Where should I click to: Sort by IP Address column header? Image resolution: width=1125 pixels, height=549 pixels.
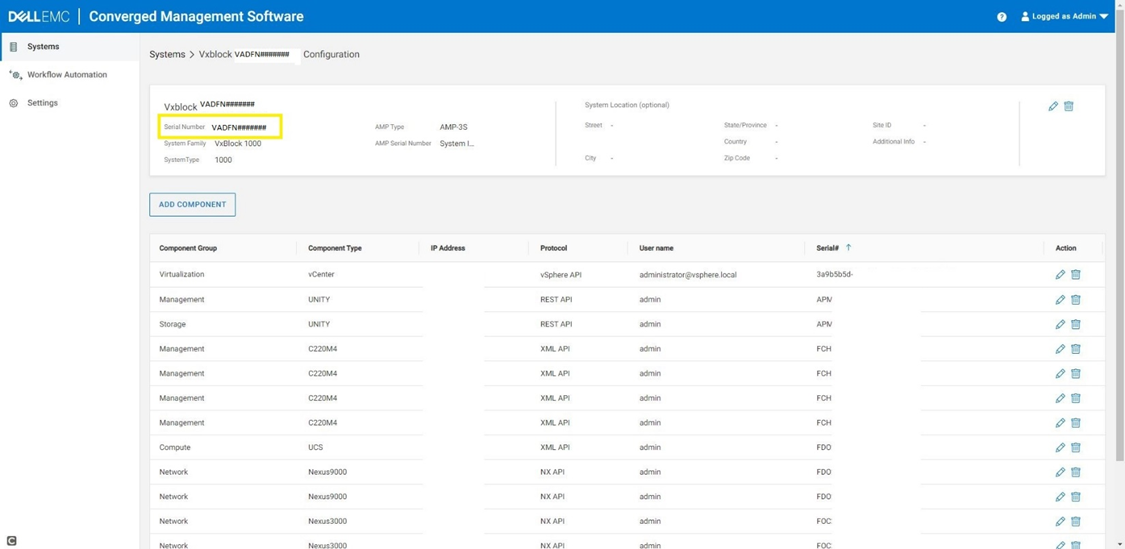(448, 248)
